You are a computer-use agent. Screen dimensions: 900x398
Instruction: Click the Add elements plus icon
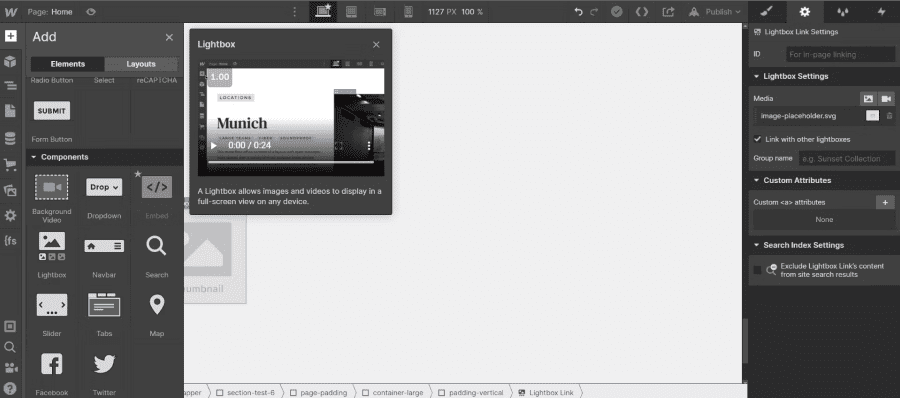tap(10, 36)
